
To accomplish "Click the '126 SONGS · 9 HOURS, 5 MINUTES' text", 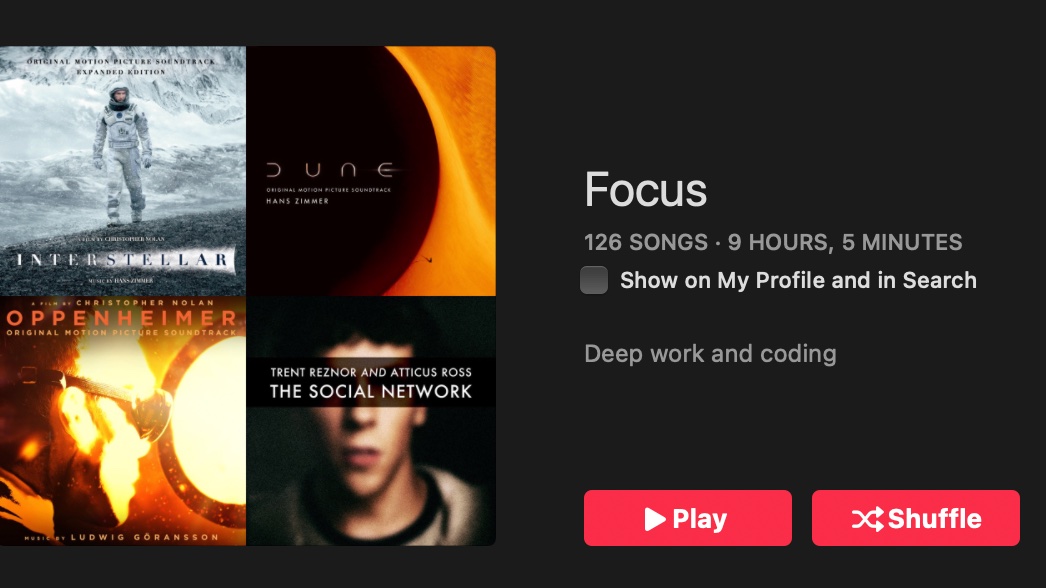I will click(773, 242).
